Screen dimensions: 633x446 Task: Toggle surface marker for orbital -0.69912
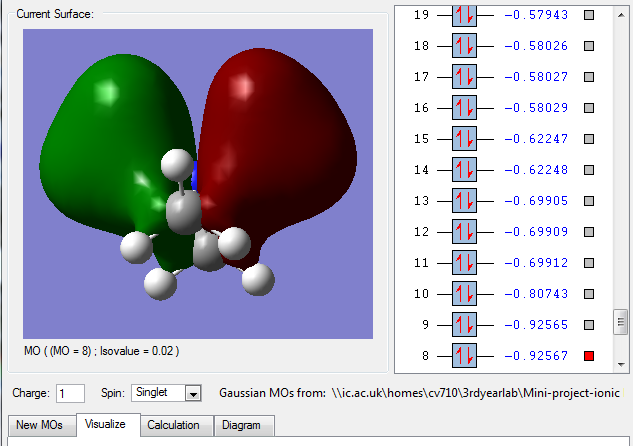tap(589, 263)
